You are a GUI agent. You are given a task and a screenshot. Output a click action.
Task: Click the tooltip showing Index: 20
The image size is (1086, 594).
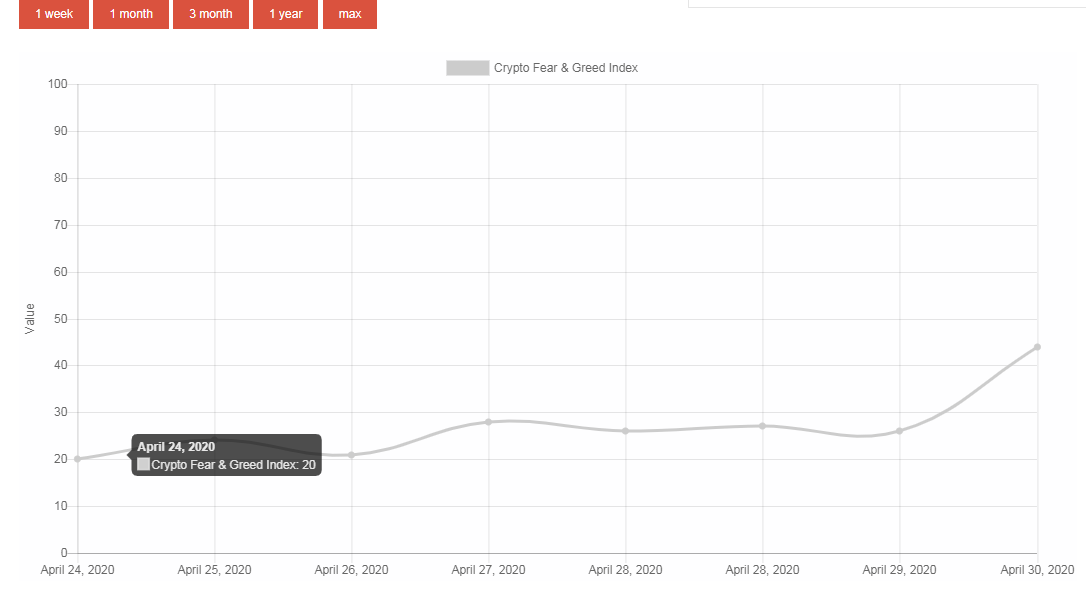point(226,455)
